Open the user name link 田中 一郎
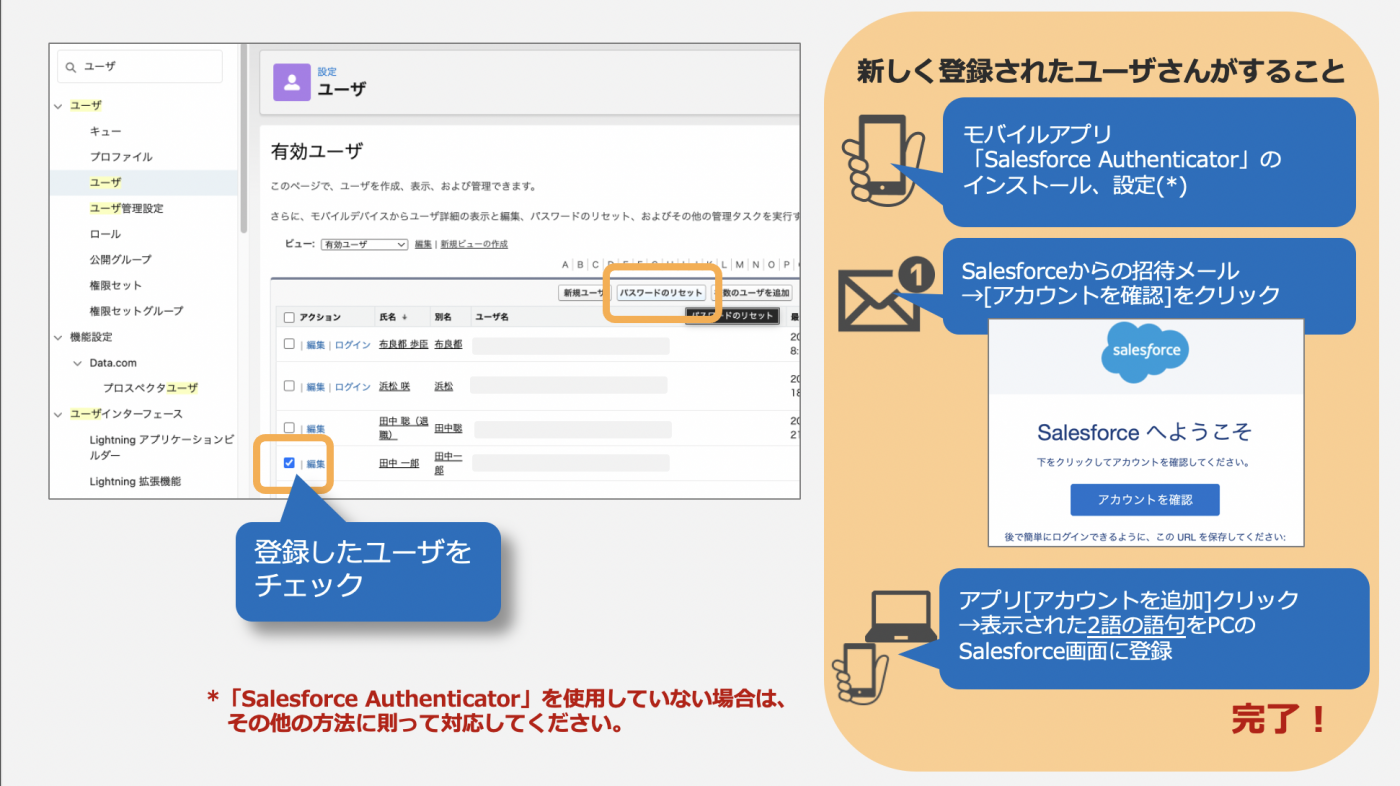The width and height of the screenshot is (1400, 786). pos(398,464)
